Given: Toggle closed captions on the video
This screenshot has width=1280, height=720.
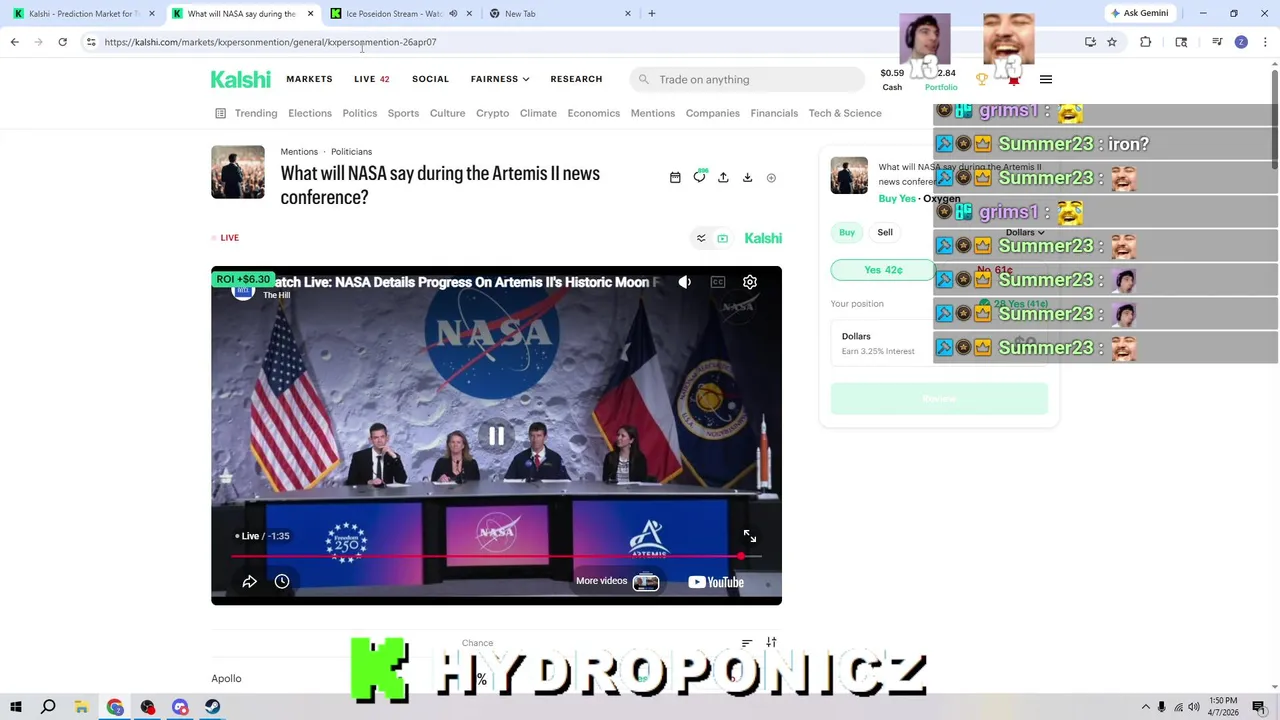Looking at the screenshot, I should [718, 282].
